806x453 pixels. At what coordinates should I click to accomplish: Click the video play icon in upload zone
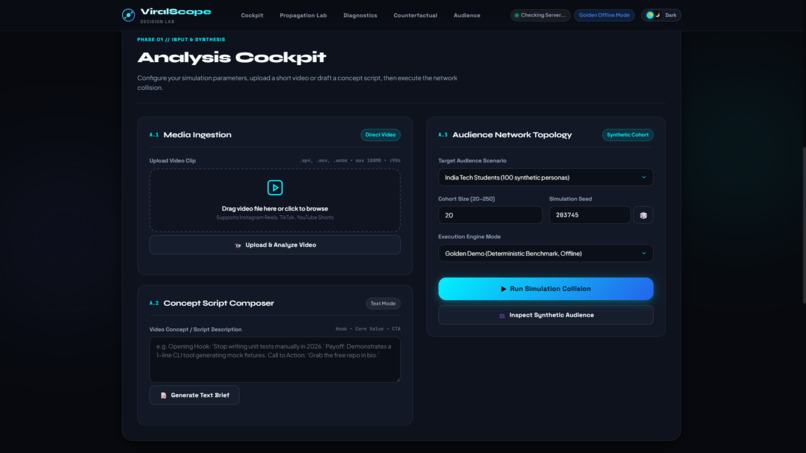click(275, 188)
